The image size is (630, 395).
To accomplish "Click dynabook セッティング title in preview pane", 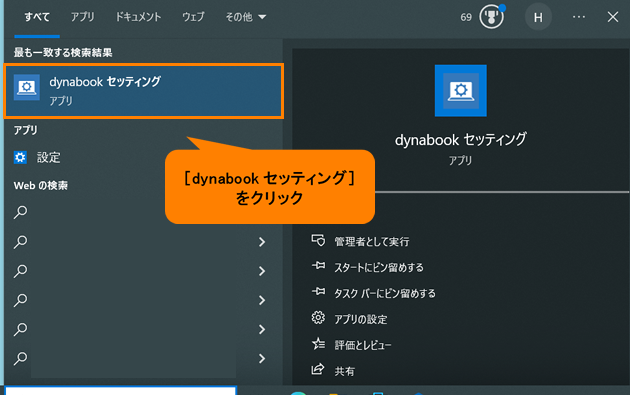I will pyautogui.click(x=460, y=140).
